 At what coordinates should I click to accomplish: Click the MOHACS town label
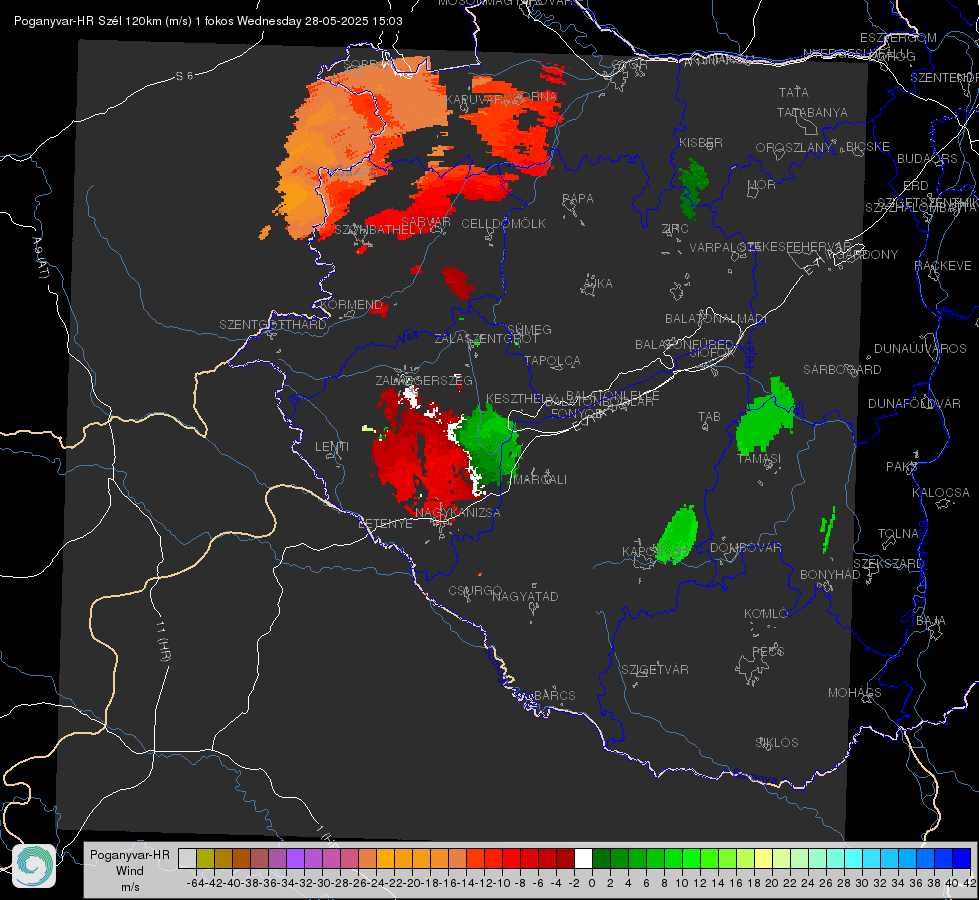(855, 693)
